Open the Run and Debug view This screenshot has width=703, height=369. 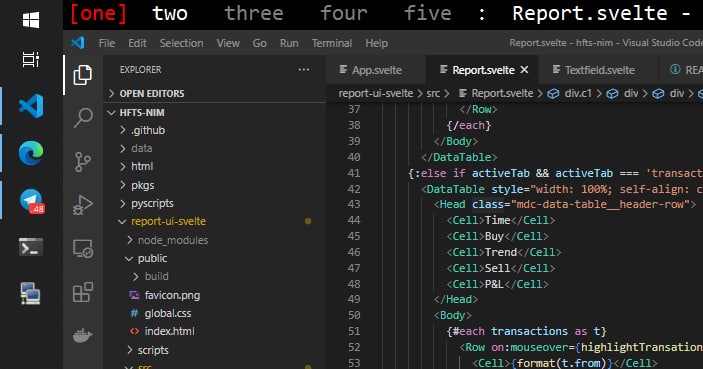[83, 205]
